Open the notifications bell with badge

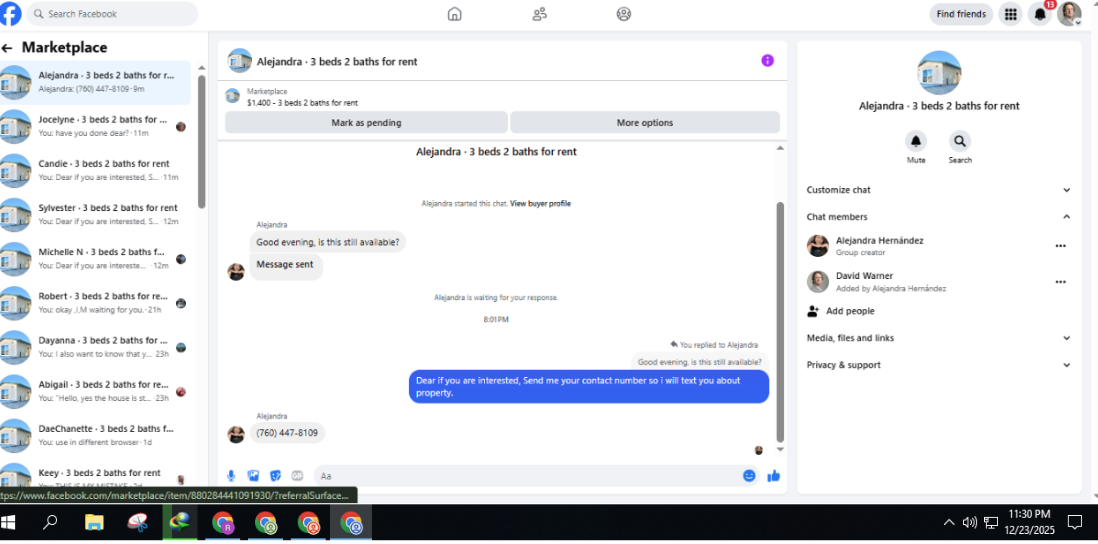pyautogui.click(x=1040, y=14)
